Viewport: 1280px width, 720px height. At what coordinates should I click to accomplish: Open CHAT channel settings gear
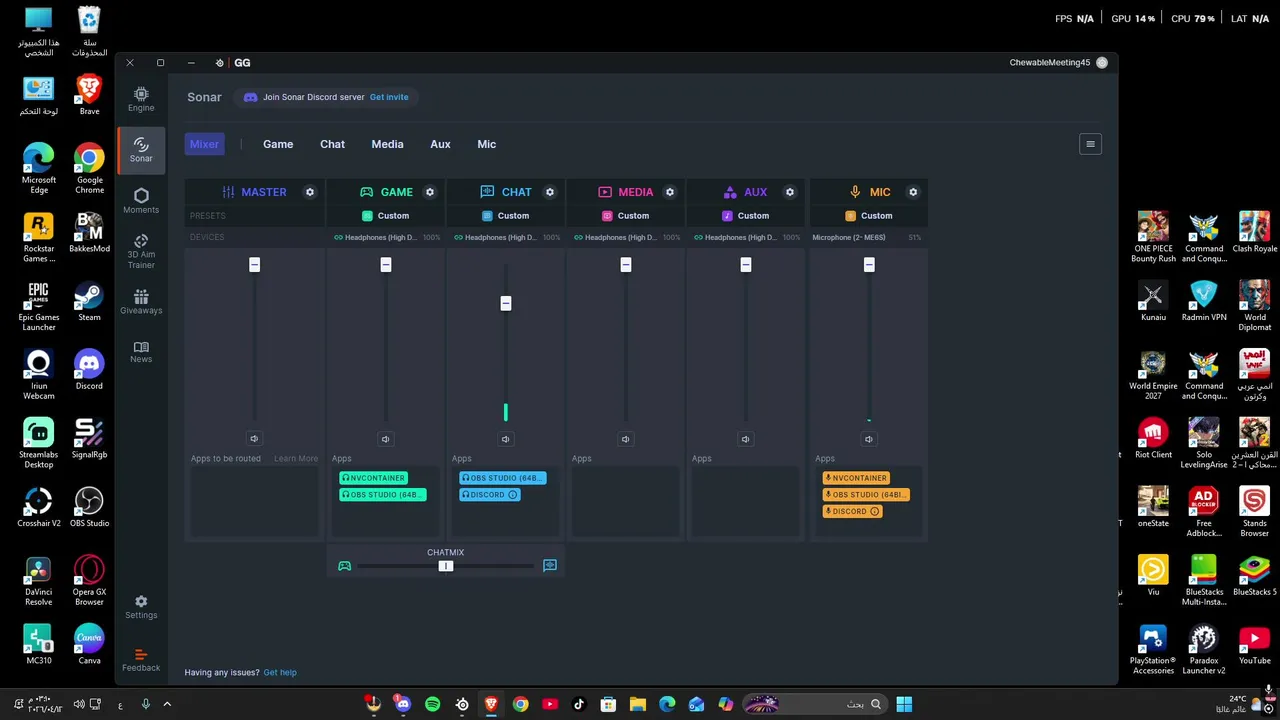[x=550, y=192]
